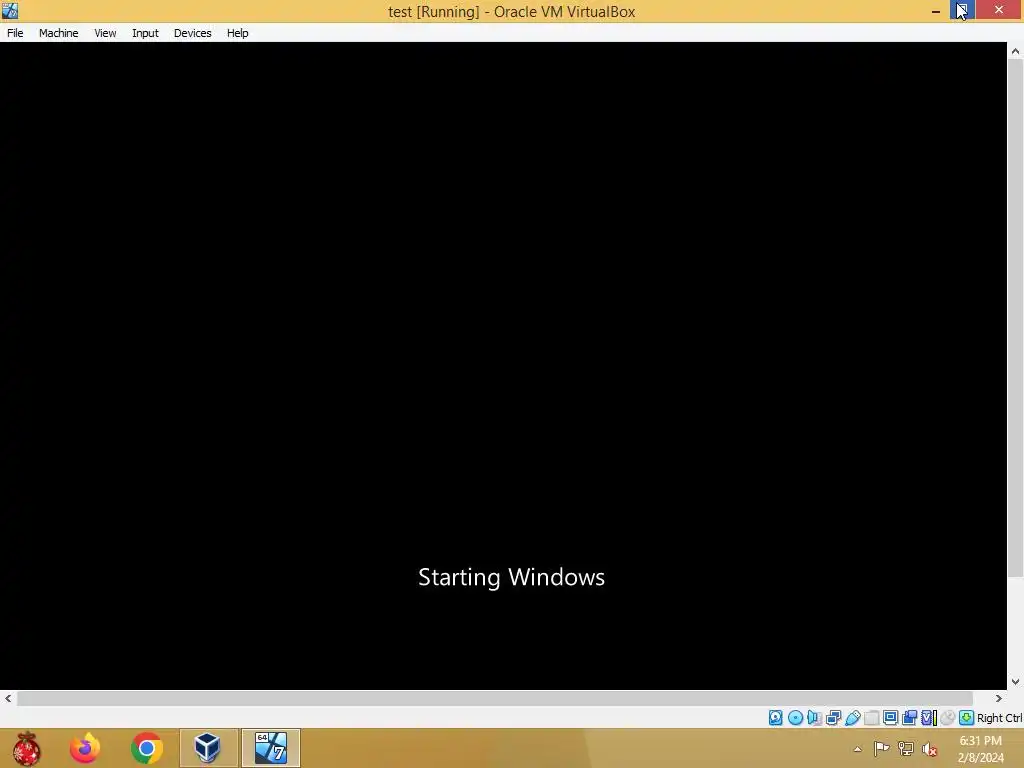Click the network tray icon

point(906,748)
